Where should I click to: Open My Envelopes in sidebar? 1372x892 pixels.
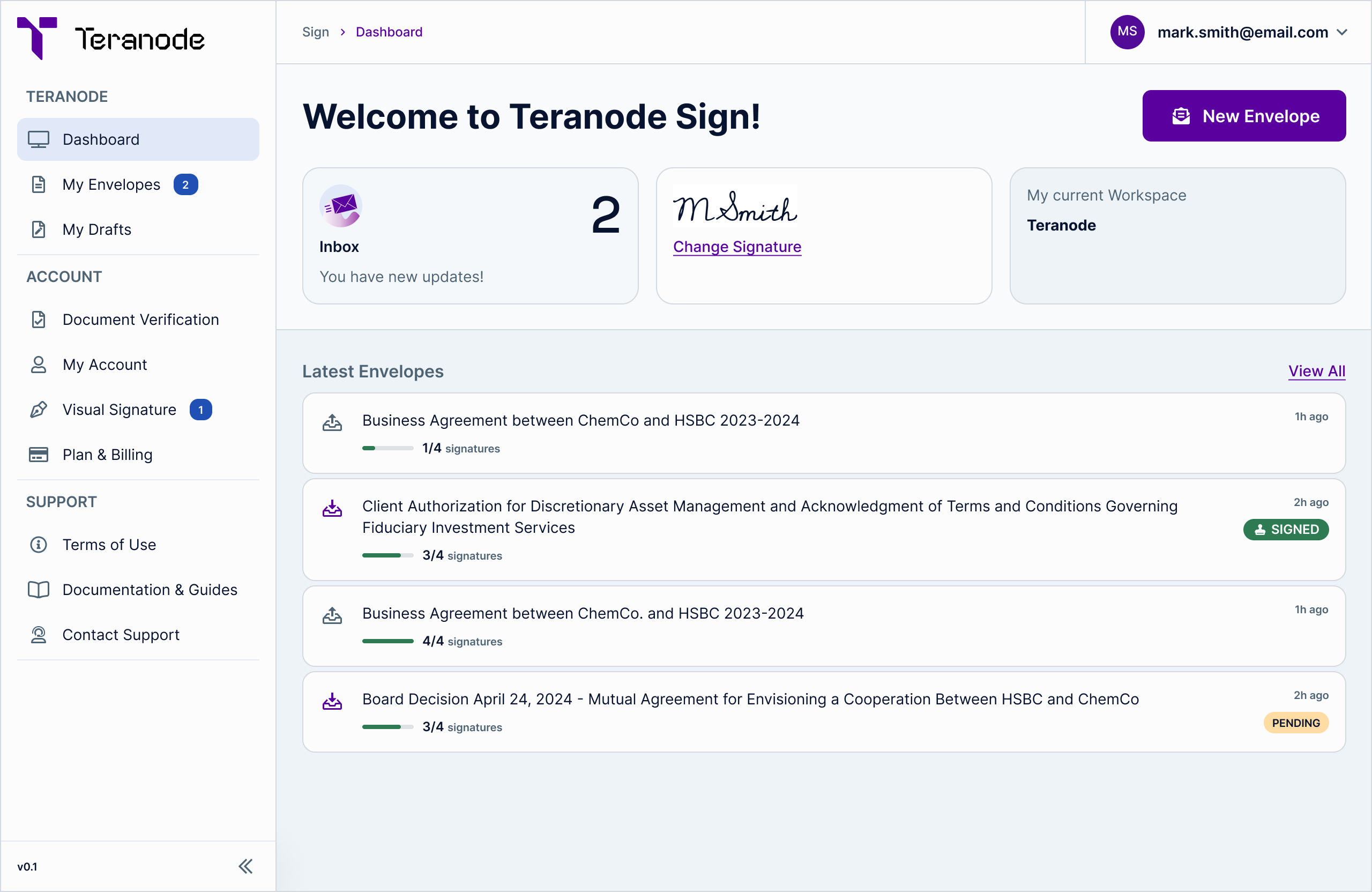111,184
